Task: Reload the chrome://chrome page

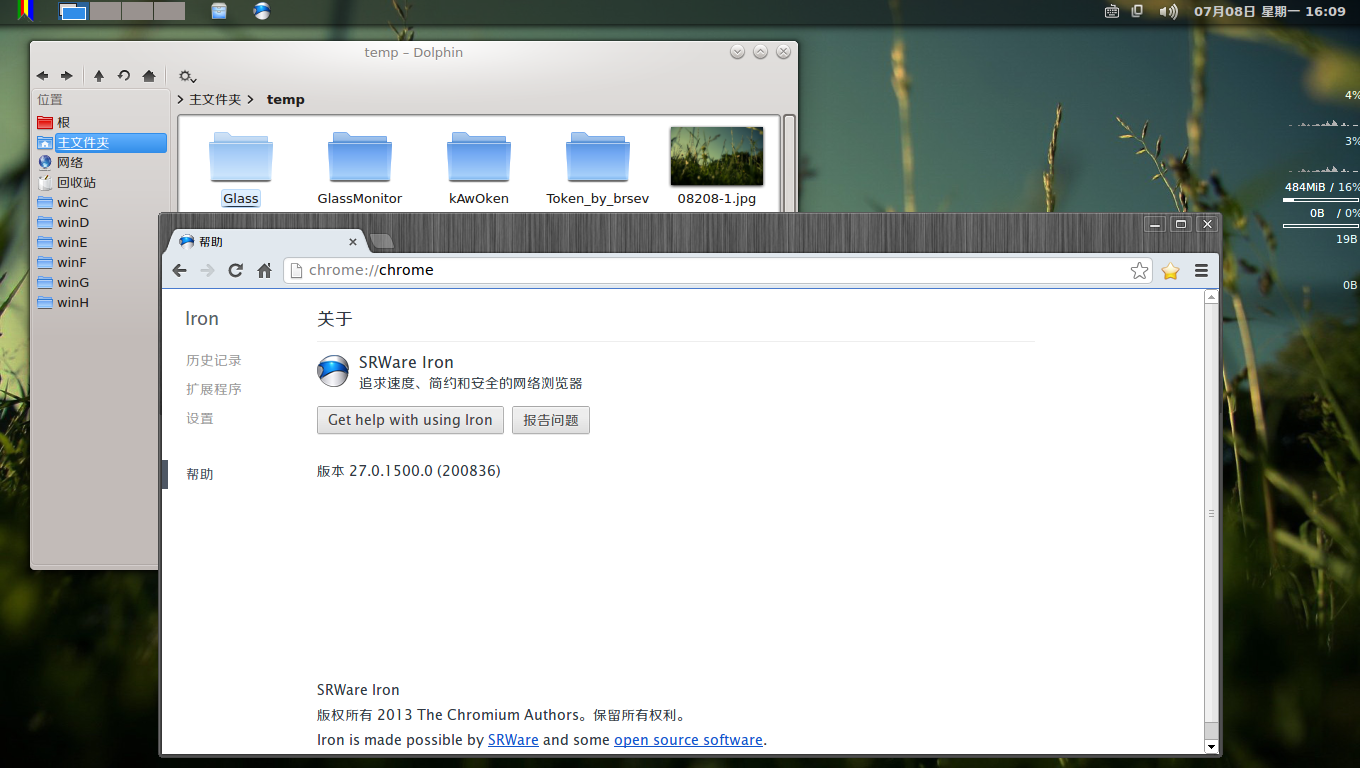Action: click(236, 270)
